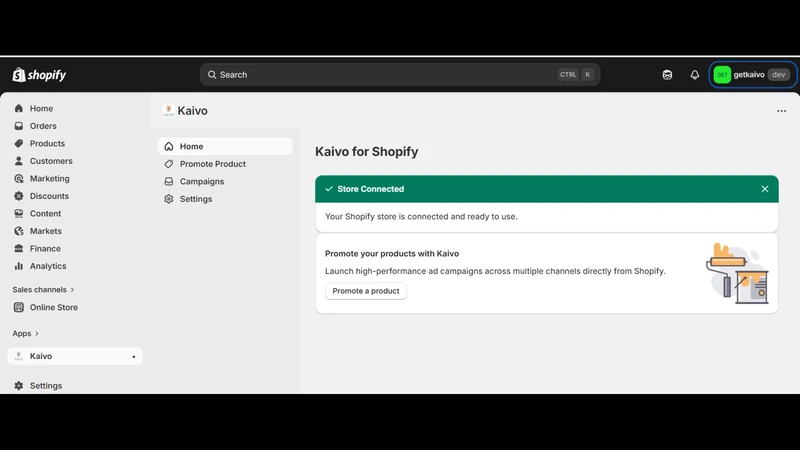Click the CTRL shortcut key badge
800x450 pixels.
[568, 74]
